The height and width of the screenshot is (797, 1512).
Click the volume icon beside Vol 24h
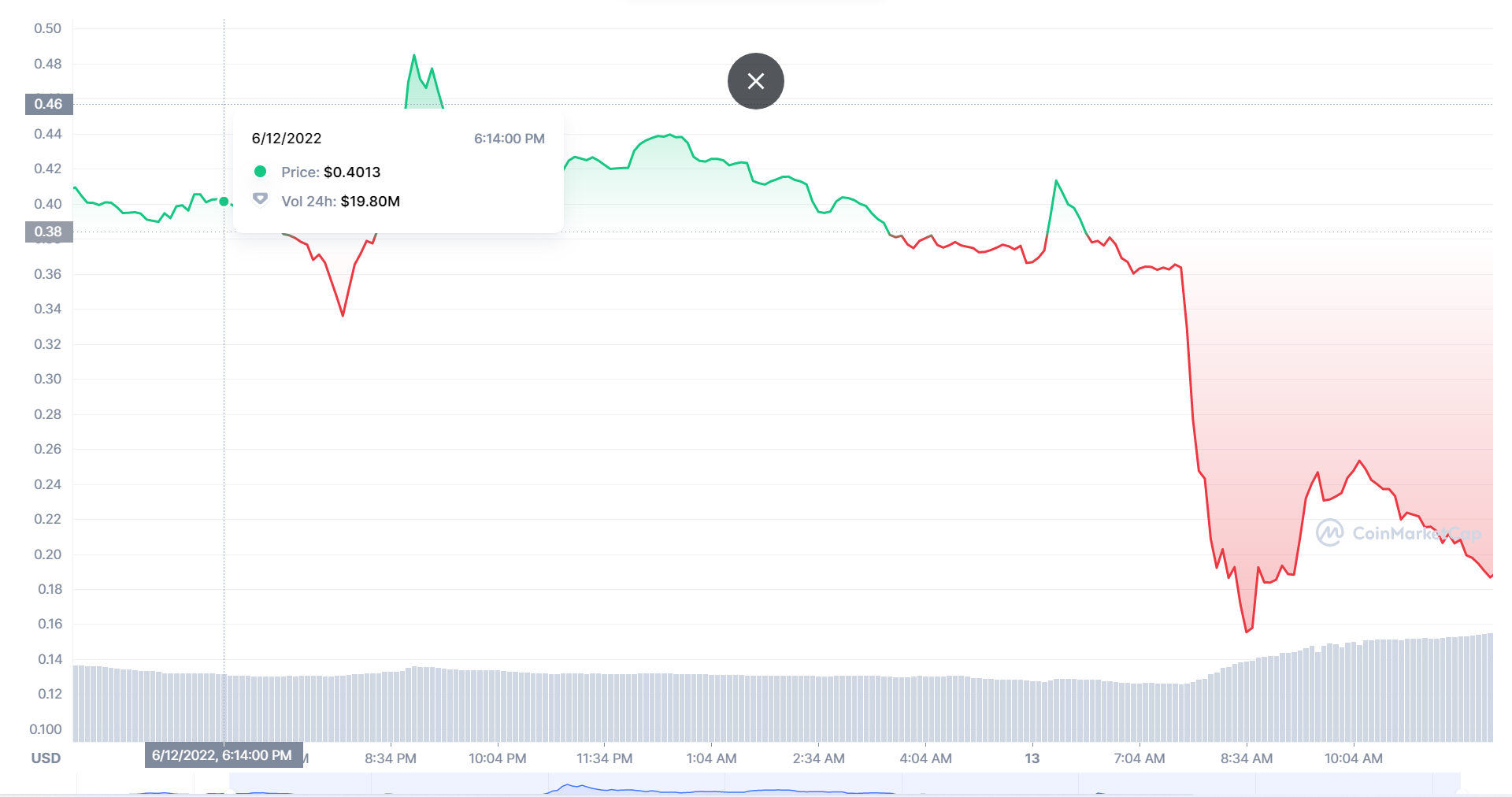[x=260, y=199]
